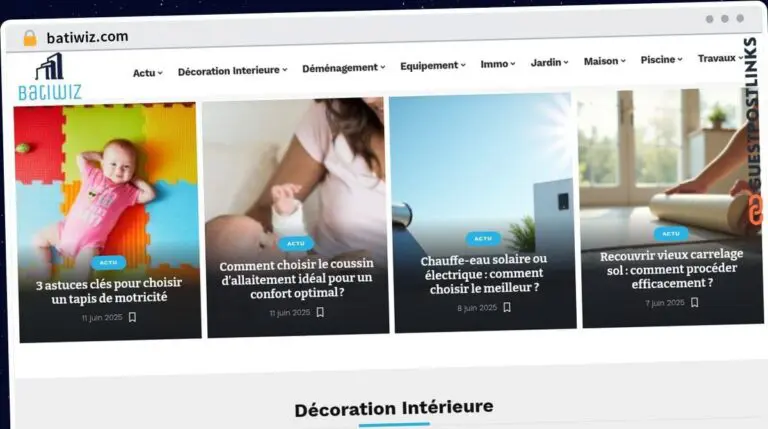Open article 'Comment choisir le coussin d'allaitement'
Image resolution: width=768 pixels, height=429 pixels.
coord(296,278)
